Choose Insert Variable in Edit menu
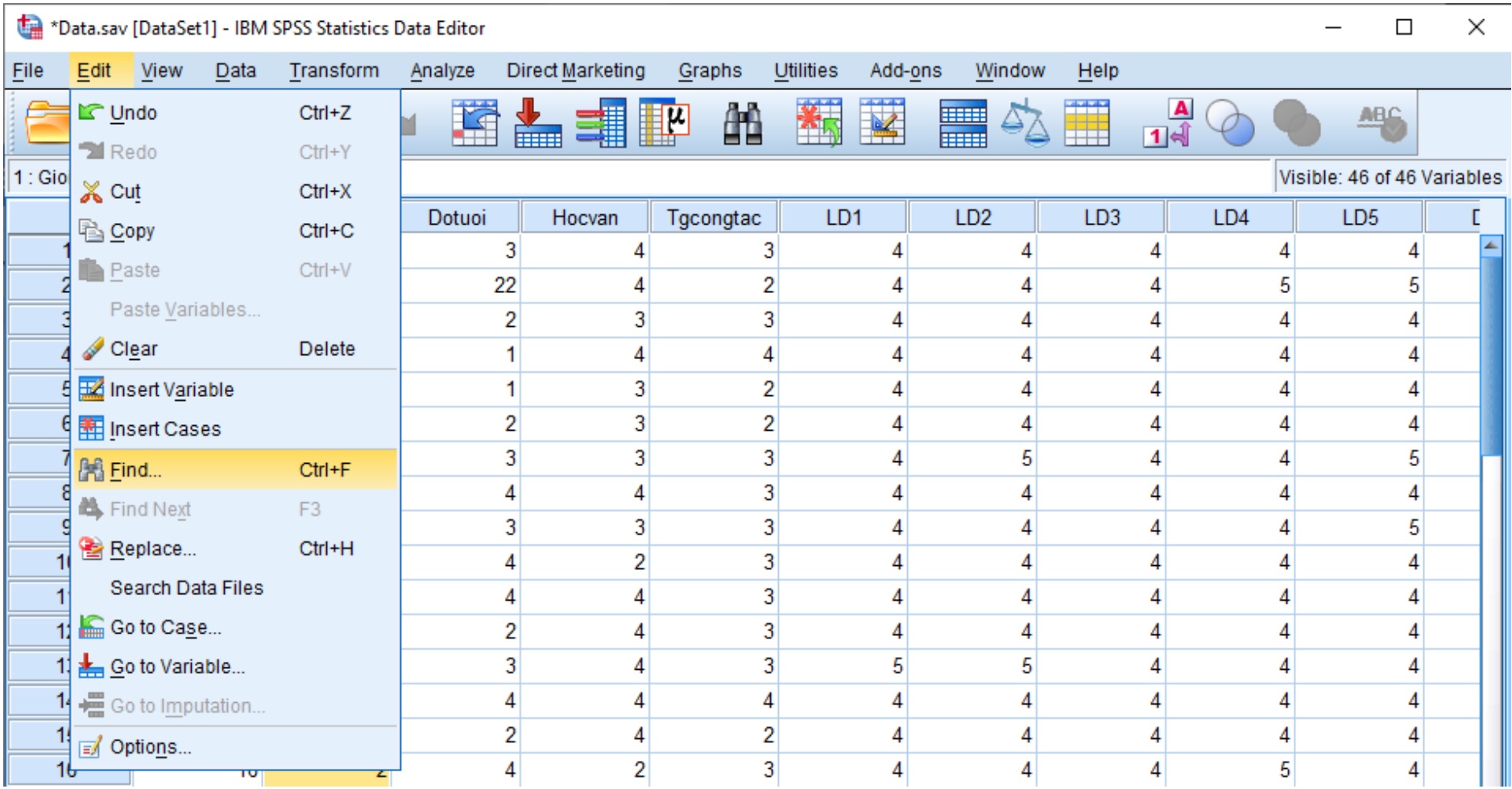This screenshot has width=1512, height=789. [x=237, y=390]
